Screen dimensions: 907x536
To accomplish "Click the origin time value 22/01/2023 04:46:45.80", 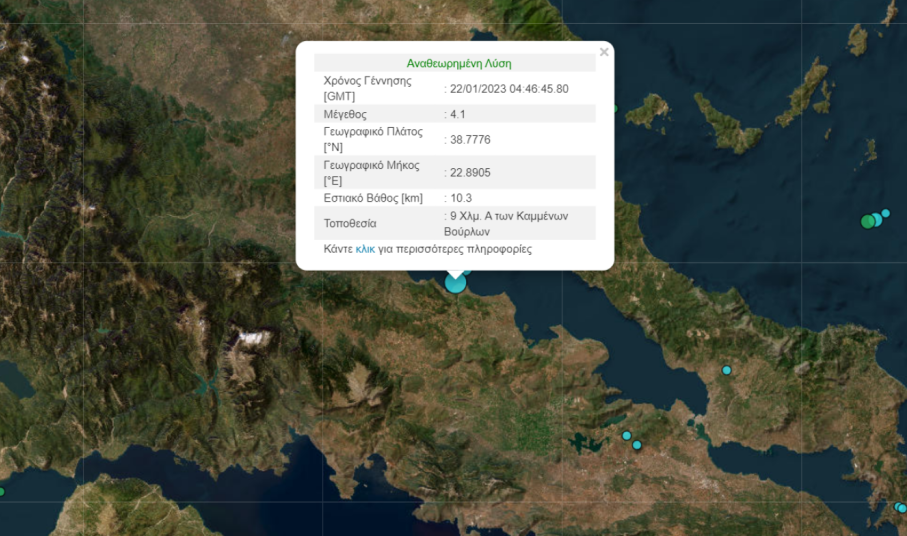I will coord(509,88).
